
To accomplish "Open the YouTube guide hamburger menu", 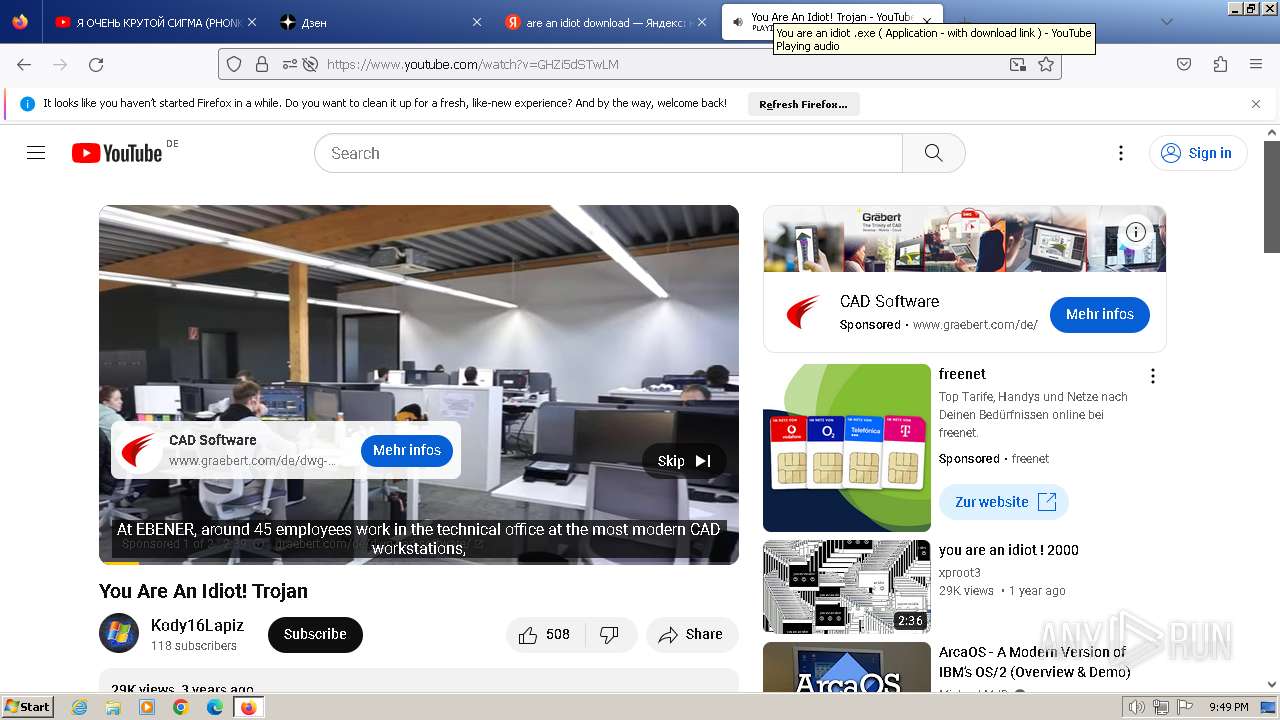I will coord(36,153).
